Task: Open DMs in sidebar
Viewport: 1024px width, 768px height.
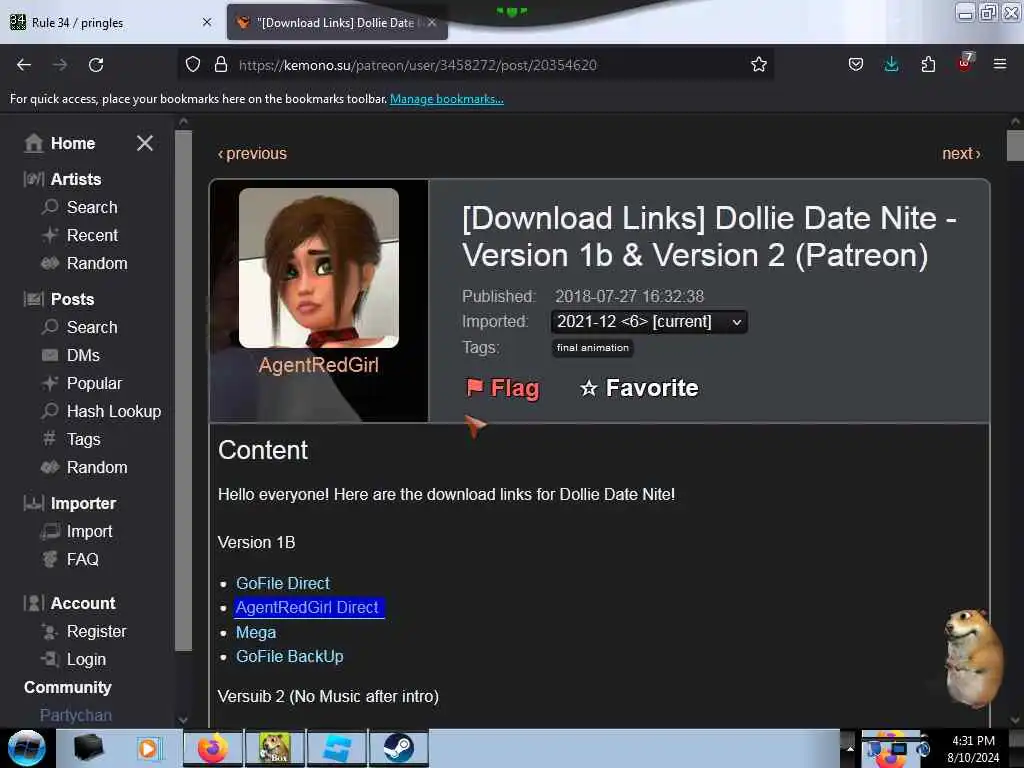Action: pyautogui.click(x=83, y=355)
